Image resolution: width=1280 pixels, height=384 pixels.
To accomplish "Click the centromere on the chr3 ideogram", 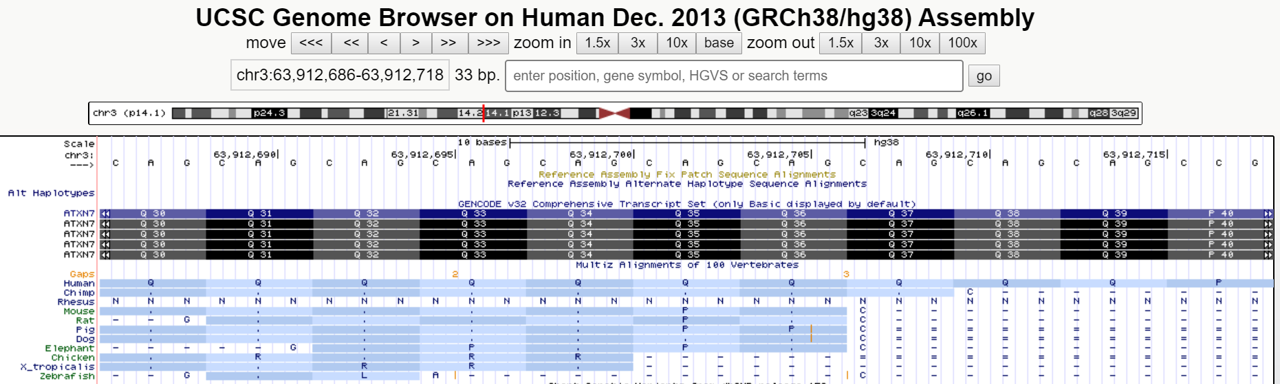I will pos(614,113).
